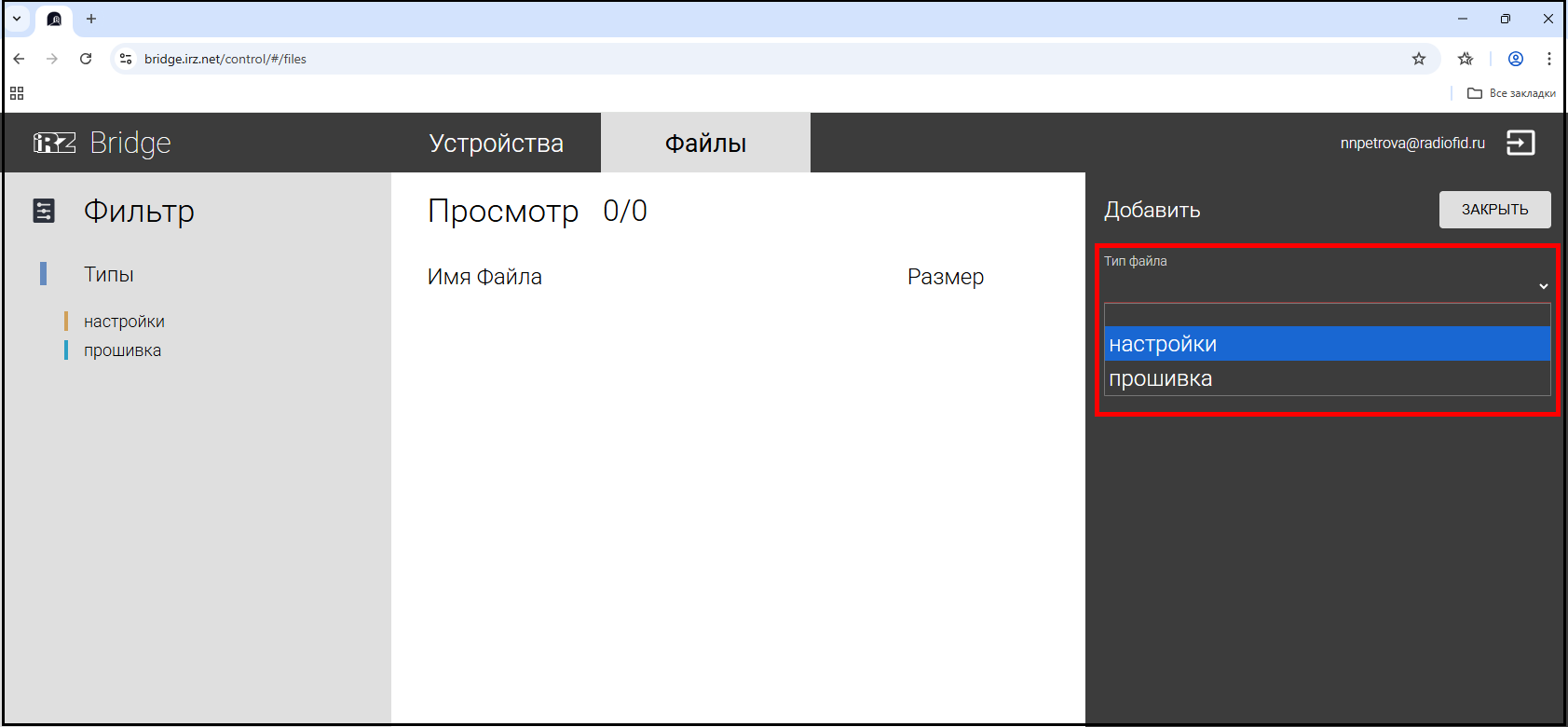The image size is (1568, 727).
Task: Open the Файлы tab
Action: [x=705, y=144]
